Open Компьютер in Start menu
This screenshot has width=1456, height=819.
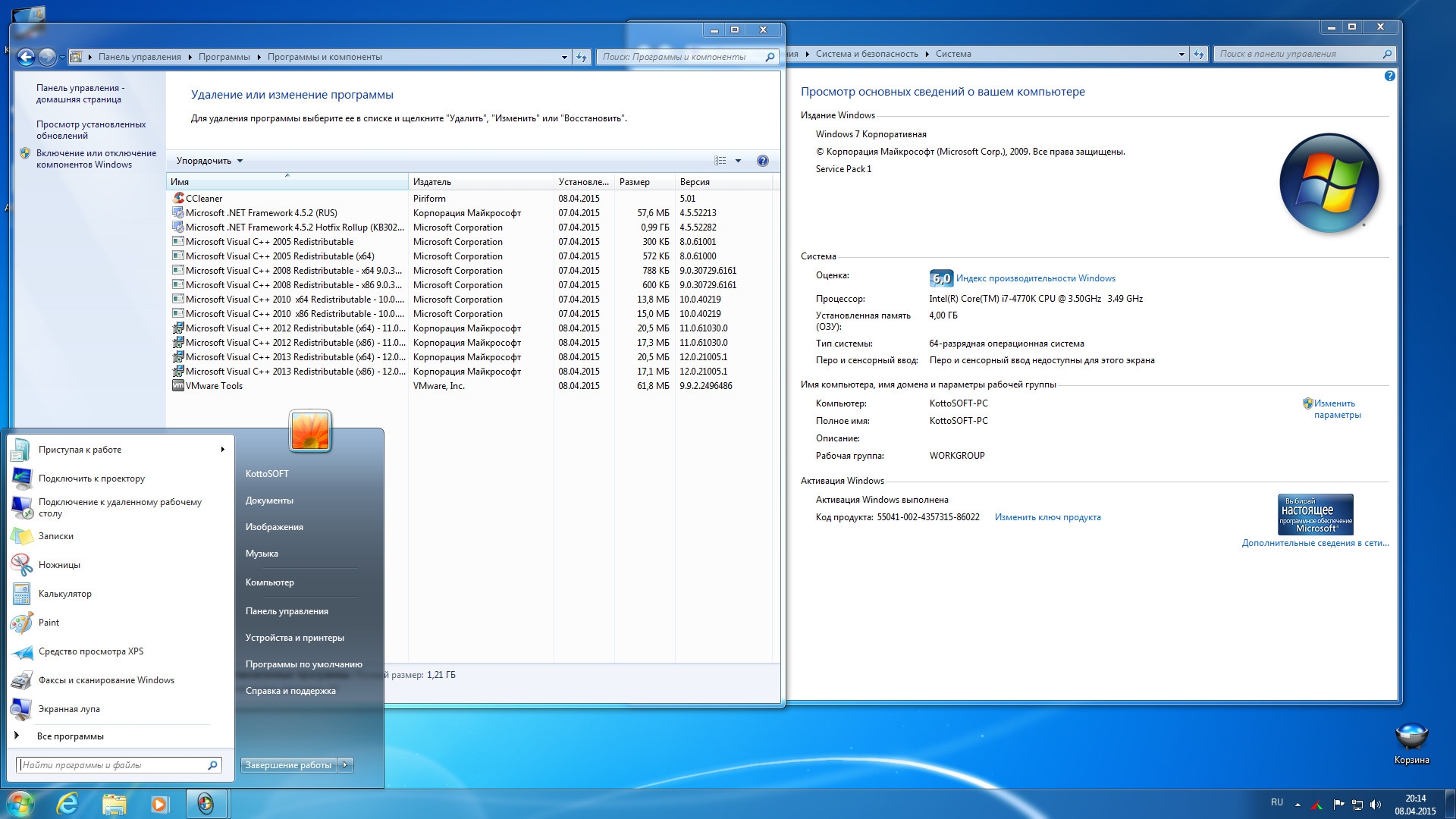pyautogui.click(x=269, y=582)
